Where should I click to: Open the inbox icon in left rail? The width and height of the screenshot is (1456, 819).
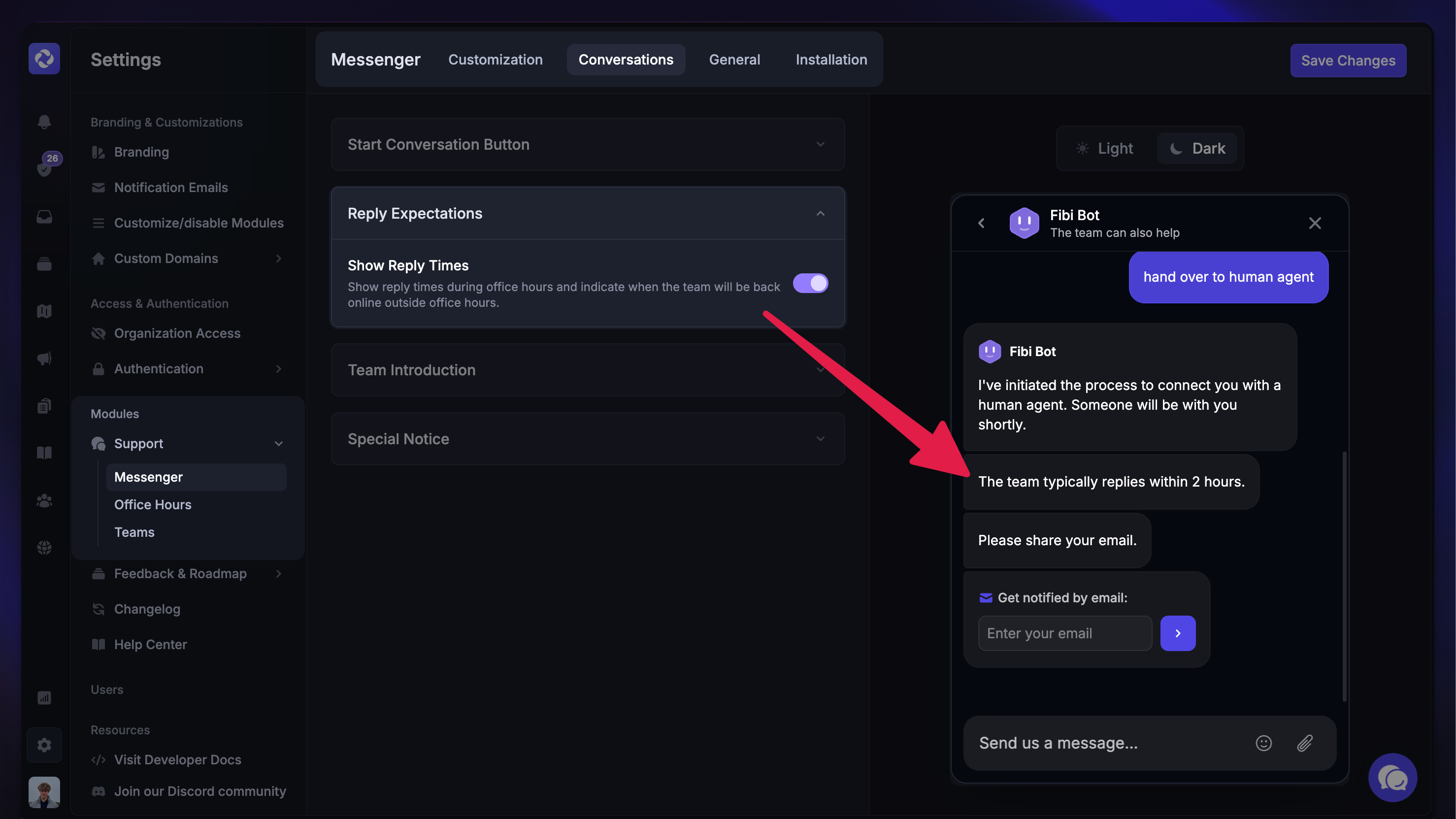pos(44,217)
